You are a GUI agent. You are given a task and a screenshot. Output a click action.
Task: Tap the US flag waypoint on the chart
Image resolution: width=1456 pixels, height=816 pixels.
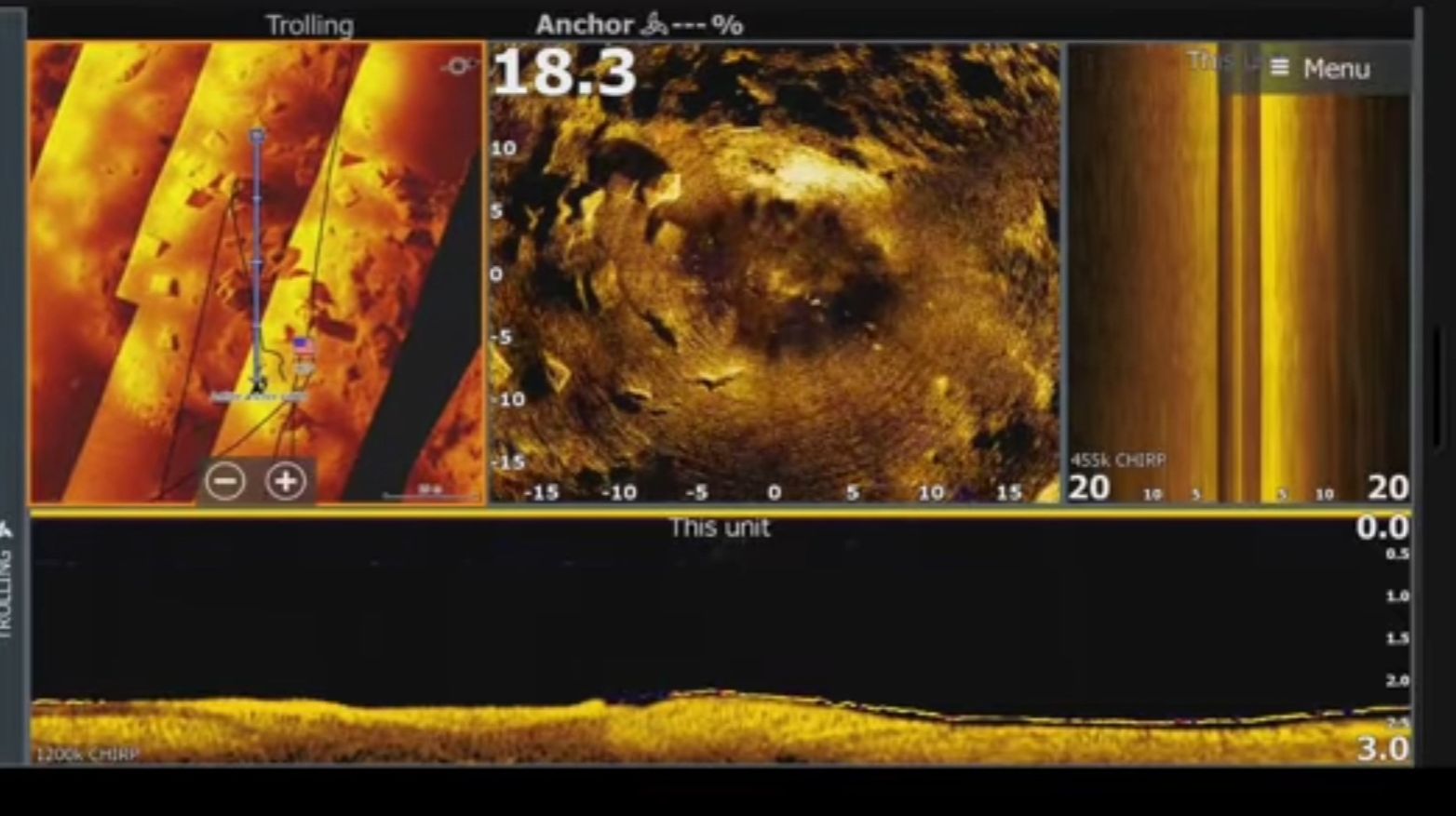pyautogui.click(x=303, y=347)
